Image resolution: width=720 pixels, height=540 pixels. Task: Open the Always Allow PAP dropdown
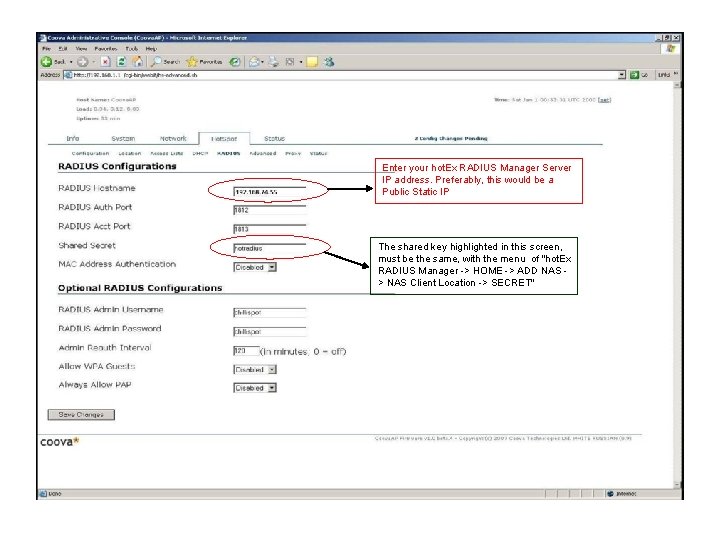pos(255,388)
